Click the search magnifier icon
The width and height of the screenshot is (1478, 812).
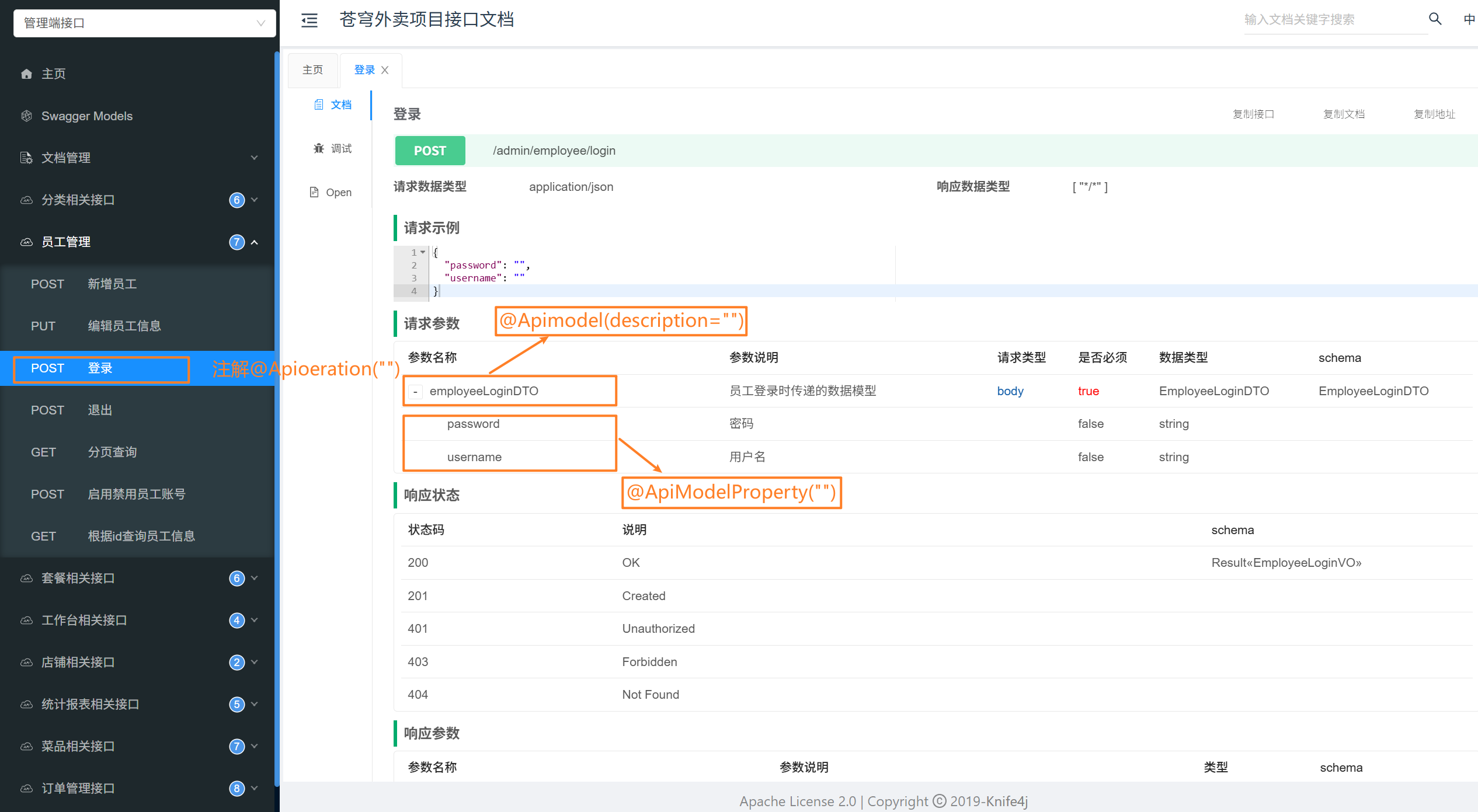1435,19
